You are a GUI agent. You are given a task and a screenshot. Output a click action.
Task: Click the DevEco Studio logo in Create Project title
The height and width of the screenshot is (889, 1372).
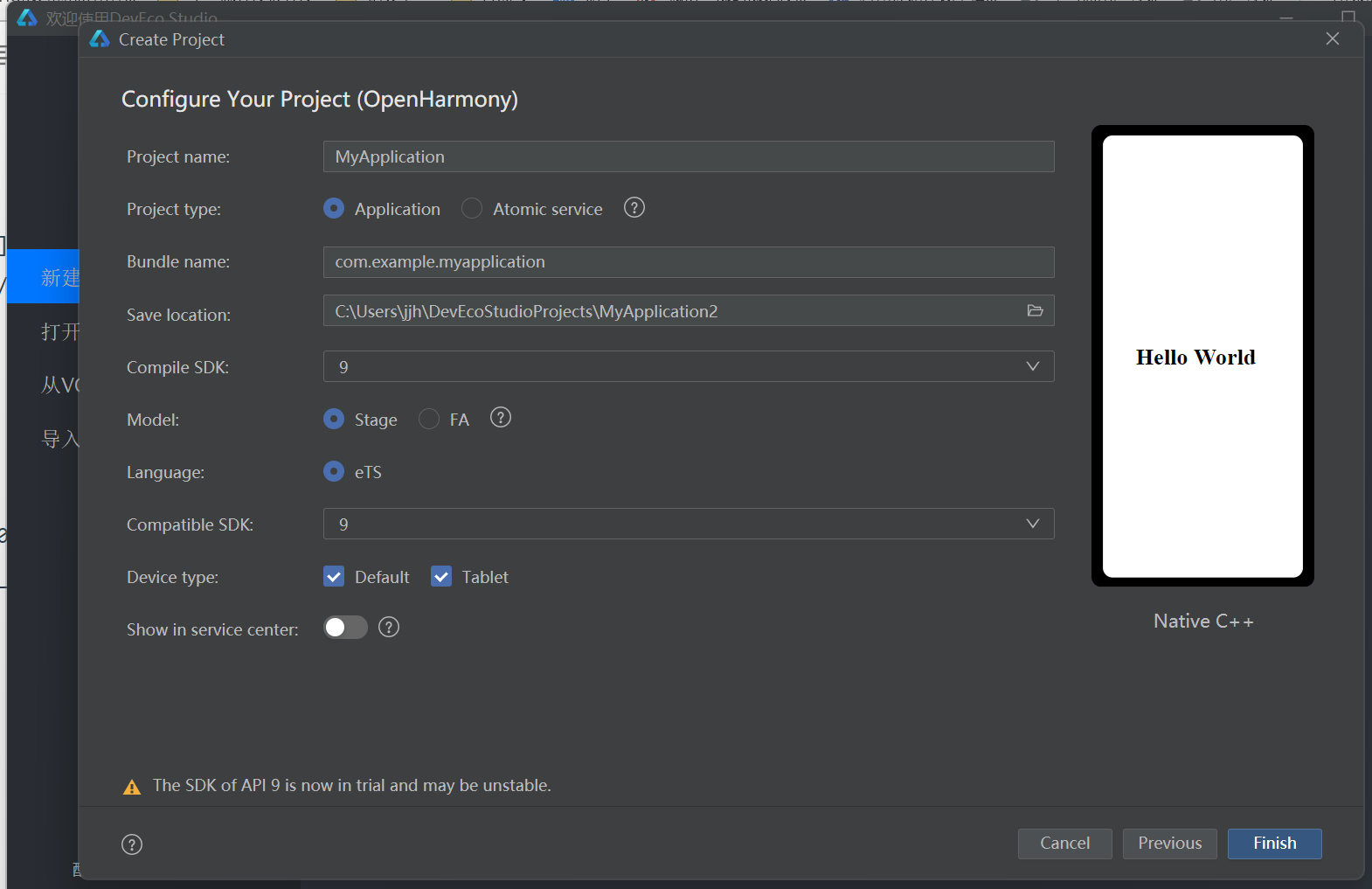pyautogui.click(x=100, y=39)
